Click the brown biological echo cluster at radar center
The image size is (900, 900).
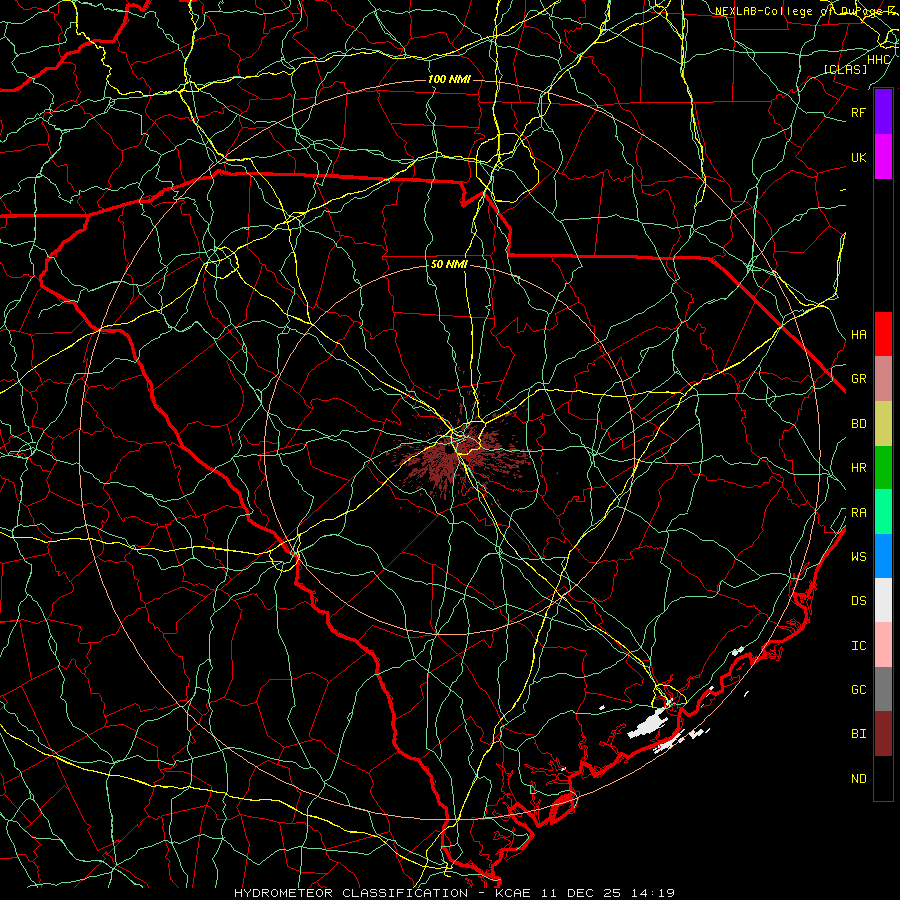coord(459,453)
